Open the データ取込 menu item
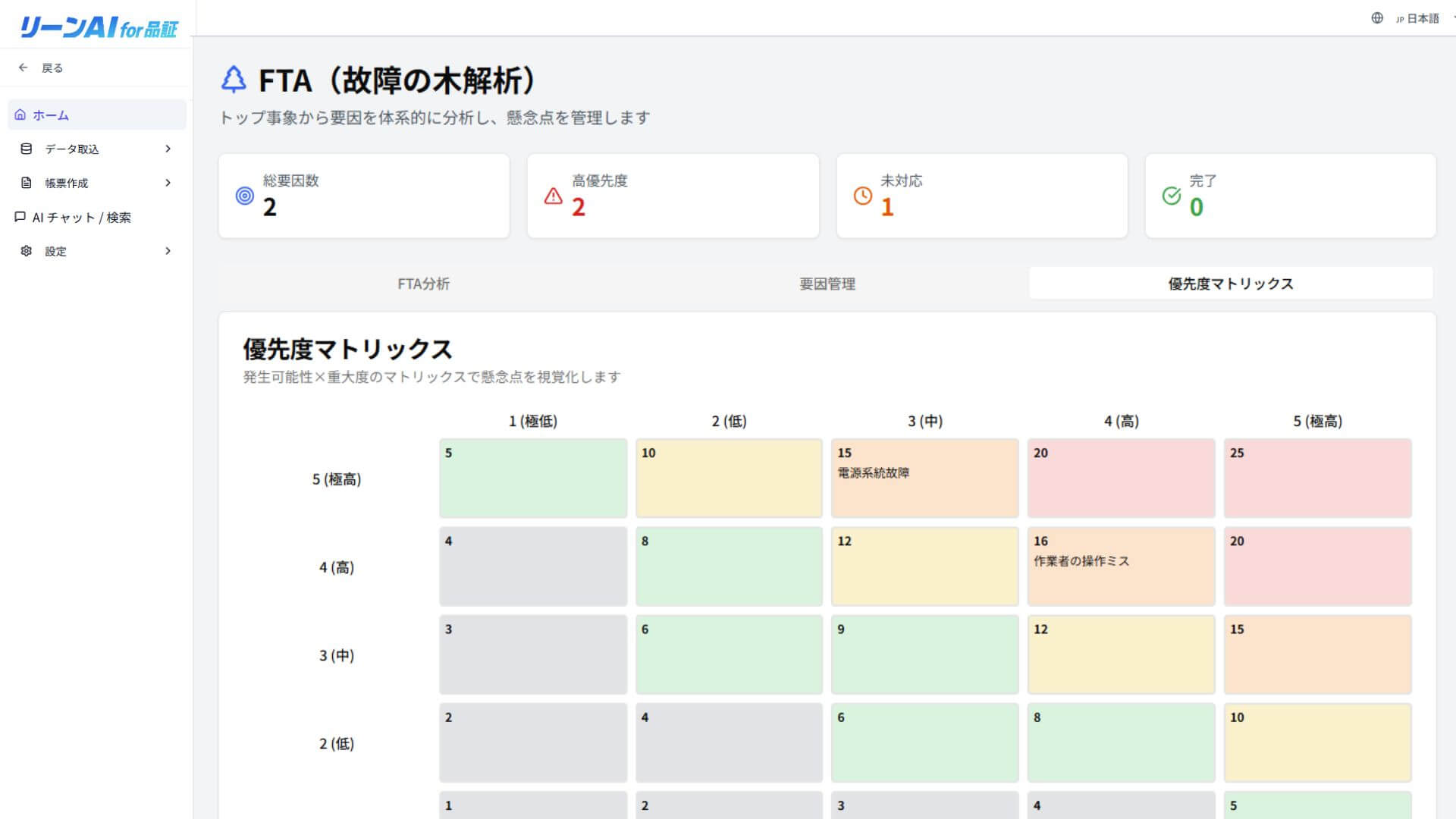The width and height of the screenshot is (1456, 819). pos(97,149)
